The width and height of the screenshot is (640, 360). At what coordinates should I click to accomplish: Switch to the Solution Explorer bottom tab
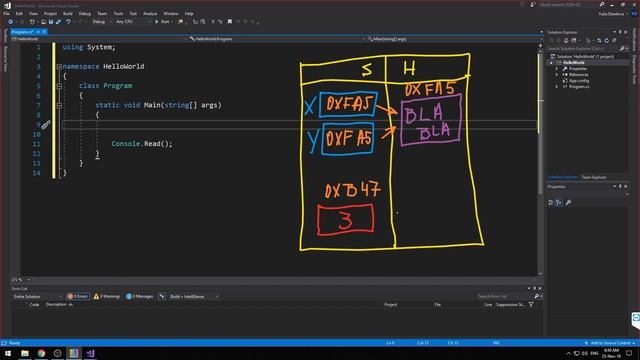(x=562, y=178)
